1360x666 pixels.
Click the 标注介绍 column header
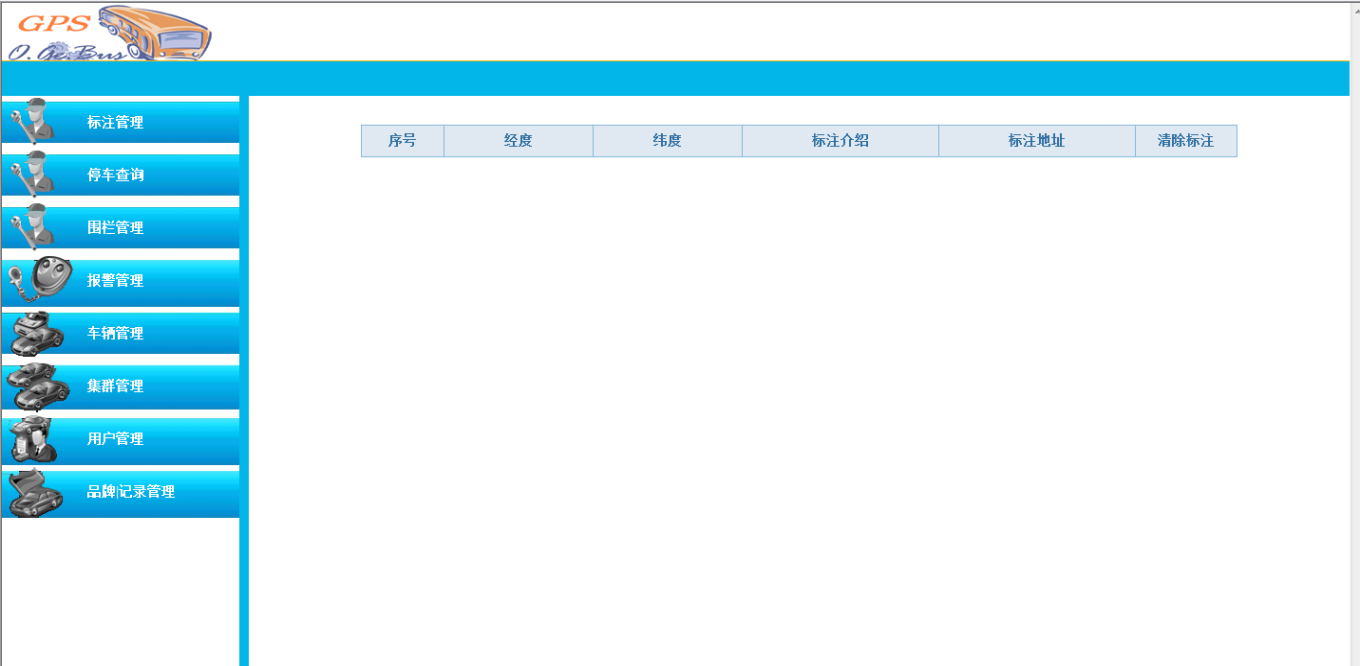pyautogui.click(x=840, y=141)
